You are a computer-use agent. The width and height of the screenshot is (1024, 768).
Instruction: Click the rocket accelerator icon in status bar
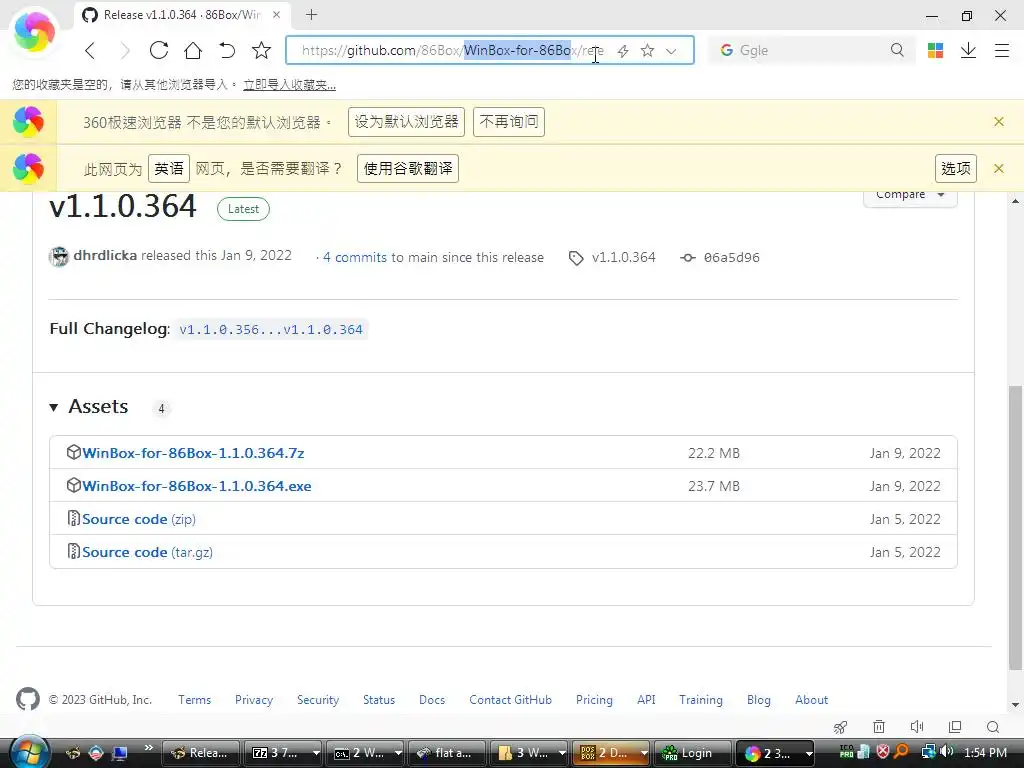click(x=840, y=727)
